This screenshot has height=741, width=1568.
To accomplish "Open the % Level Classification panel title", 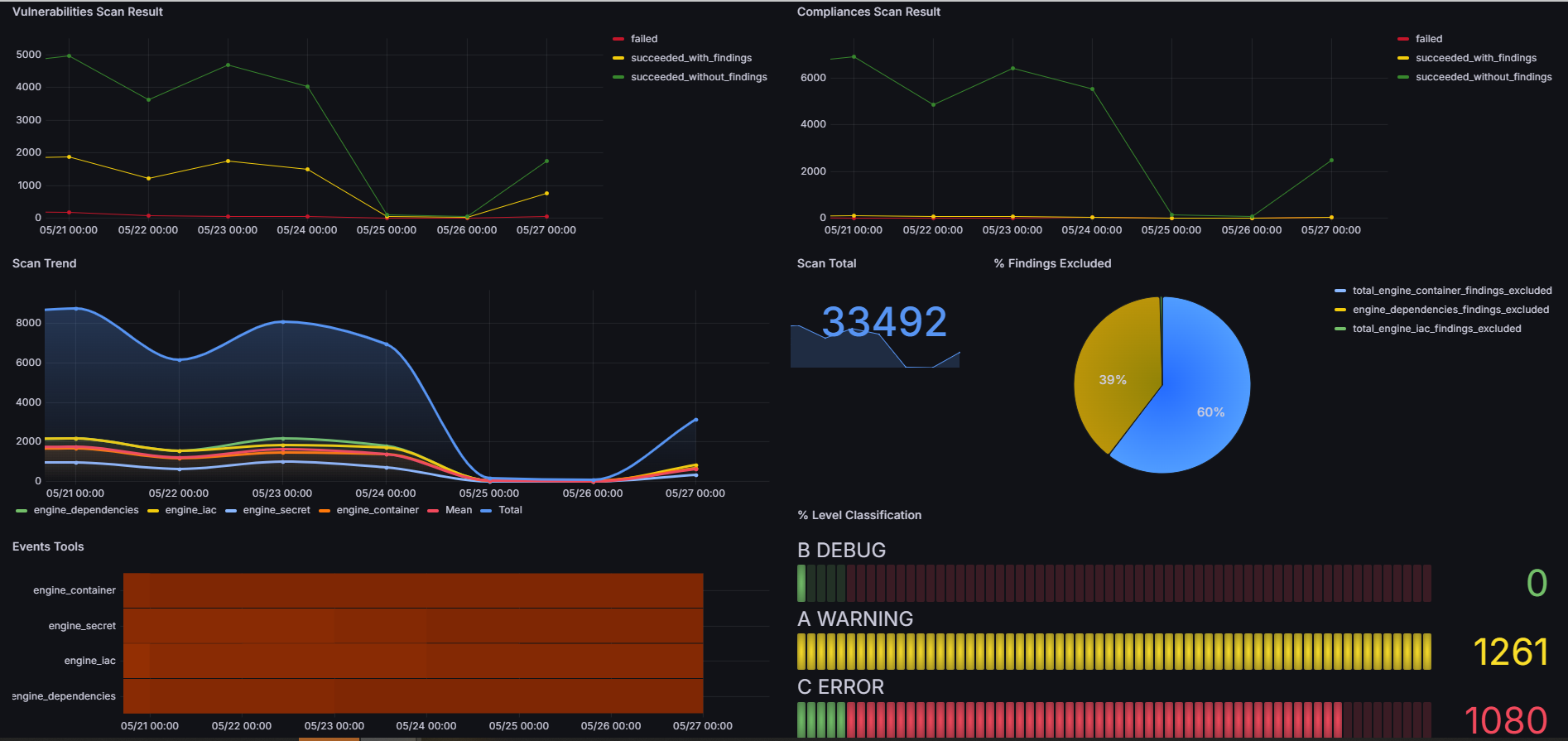I will [x=859, y=515].
